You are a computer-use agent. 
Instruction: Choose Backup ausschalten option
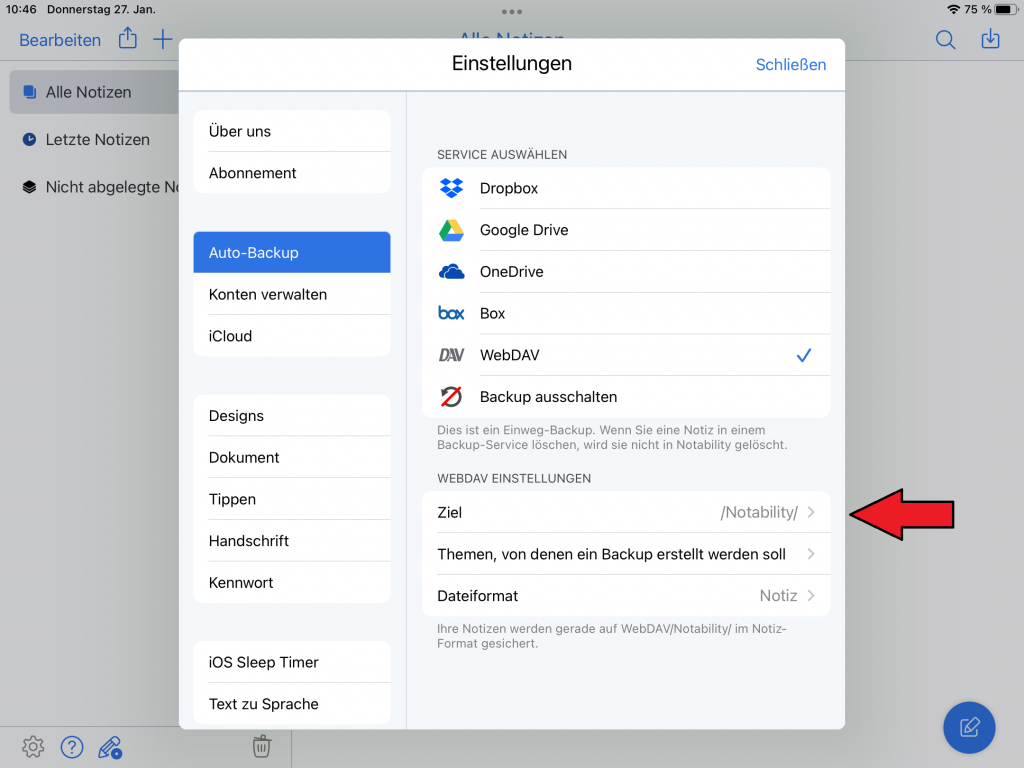pyautogui.click(x=626, y=397)
